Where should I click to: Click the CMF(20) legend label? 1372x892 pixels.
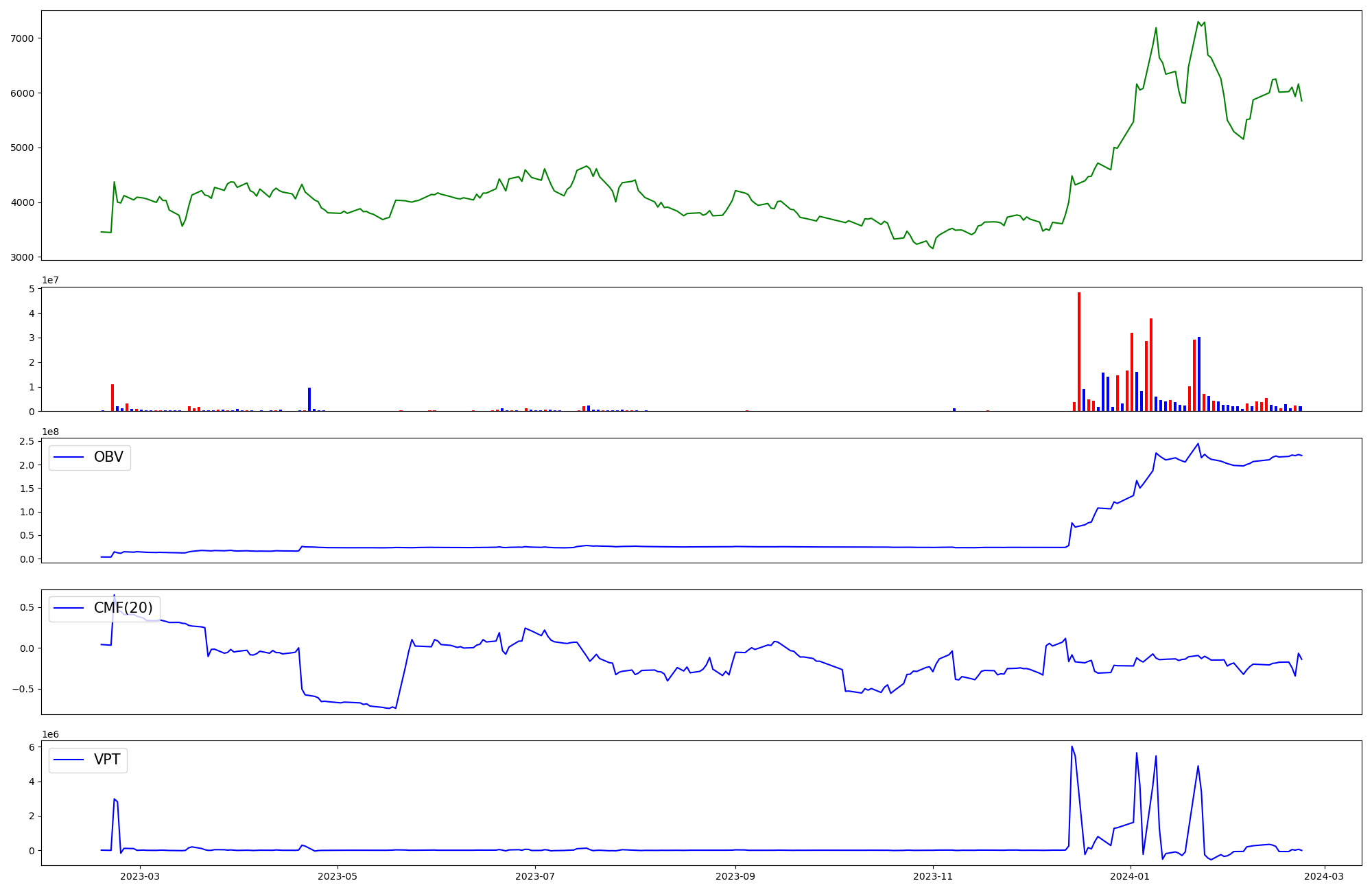click(123, 608)
